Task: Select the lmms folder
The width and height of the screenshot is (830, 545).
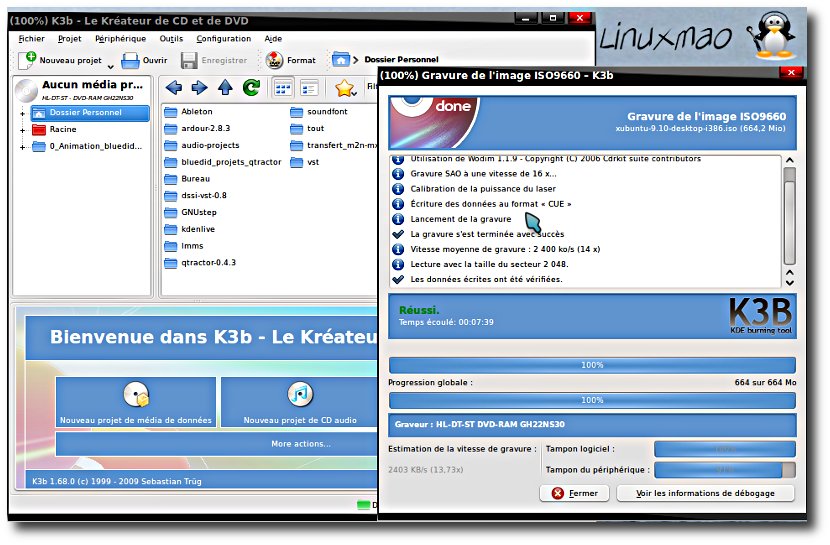Action: [183, 246]
